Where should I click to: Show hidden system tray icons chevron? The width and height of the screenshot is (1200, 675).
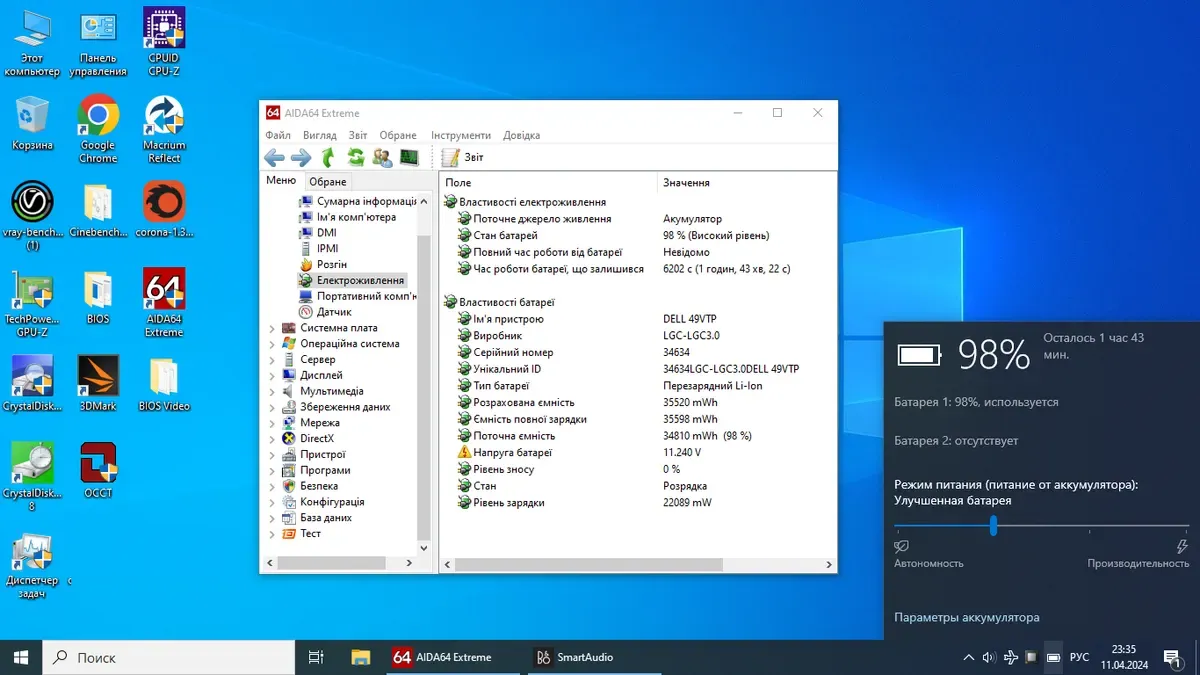[x=967, y=657]
